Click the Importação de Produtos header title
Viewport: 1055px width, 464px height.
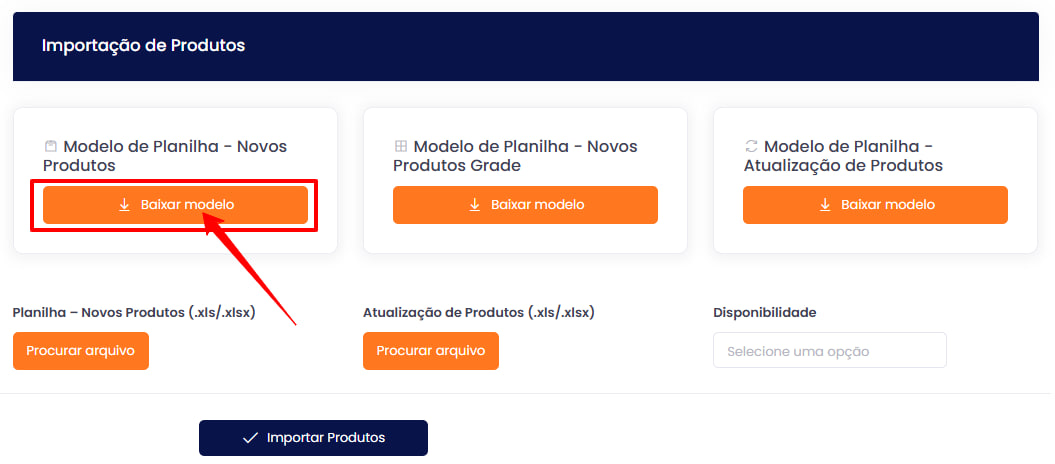point(143,46)
